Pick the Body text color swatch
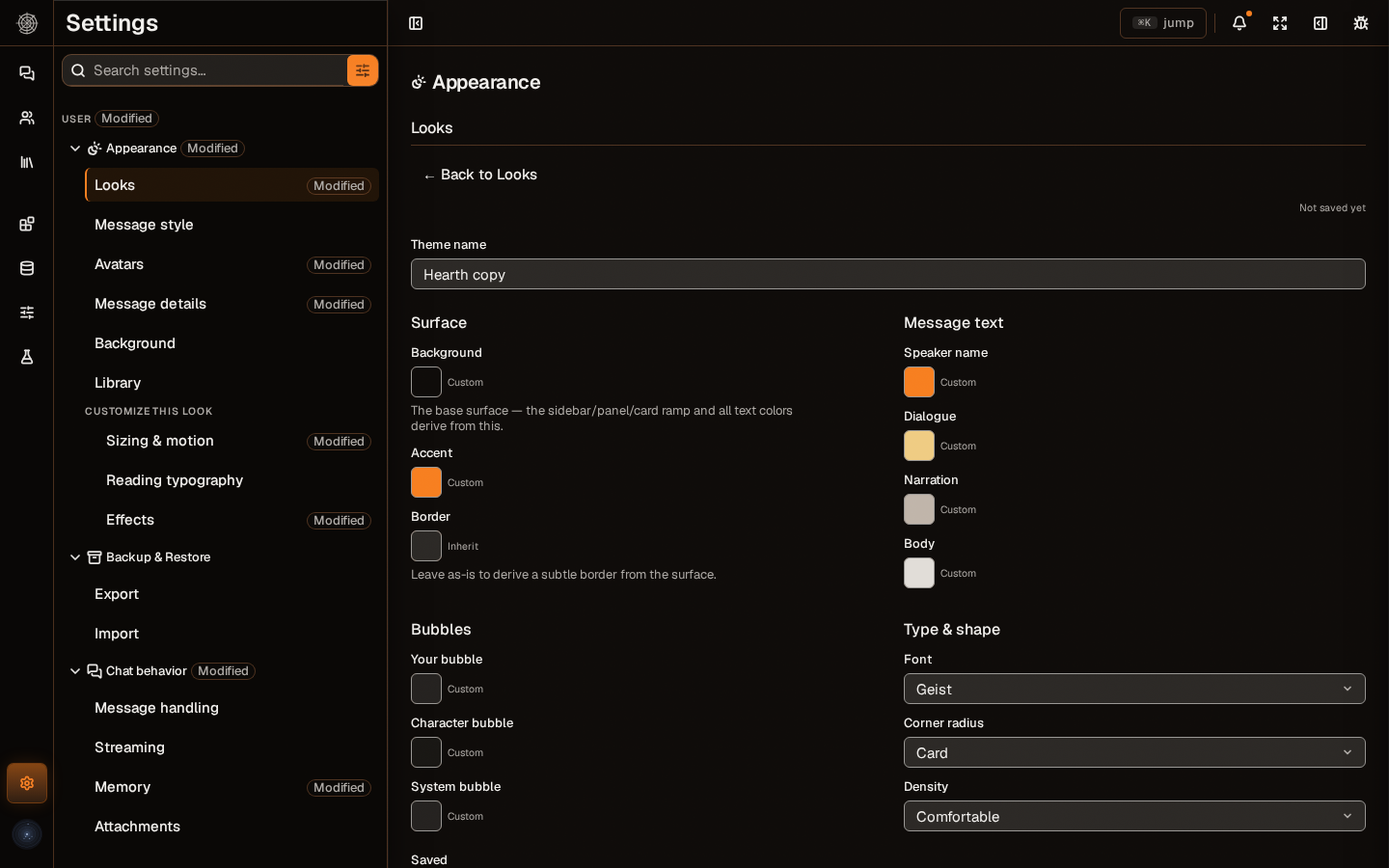Viewport: 1389px width, 868px height. pyautogui.click(x=919, y=573)
